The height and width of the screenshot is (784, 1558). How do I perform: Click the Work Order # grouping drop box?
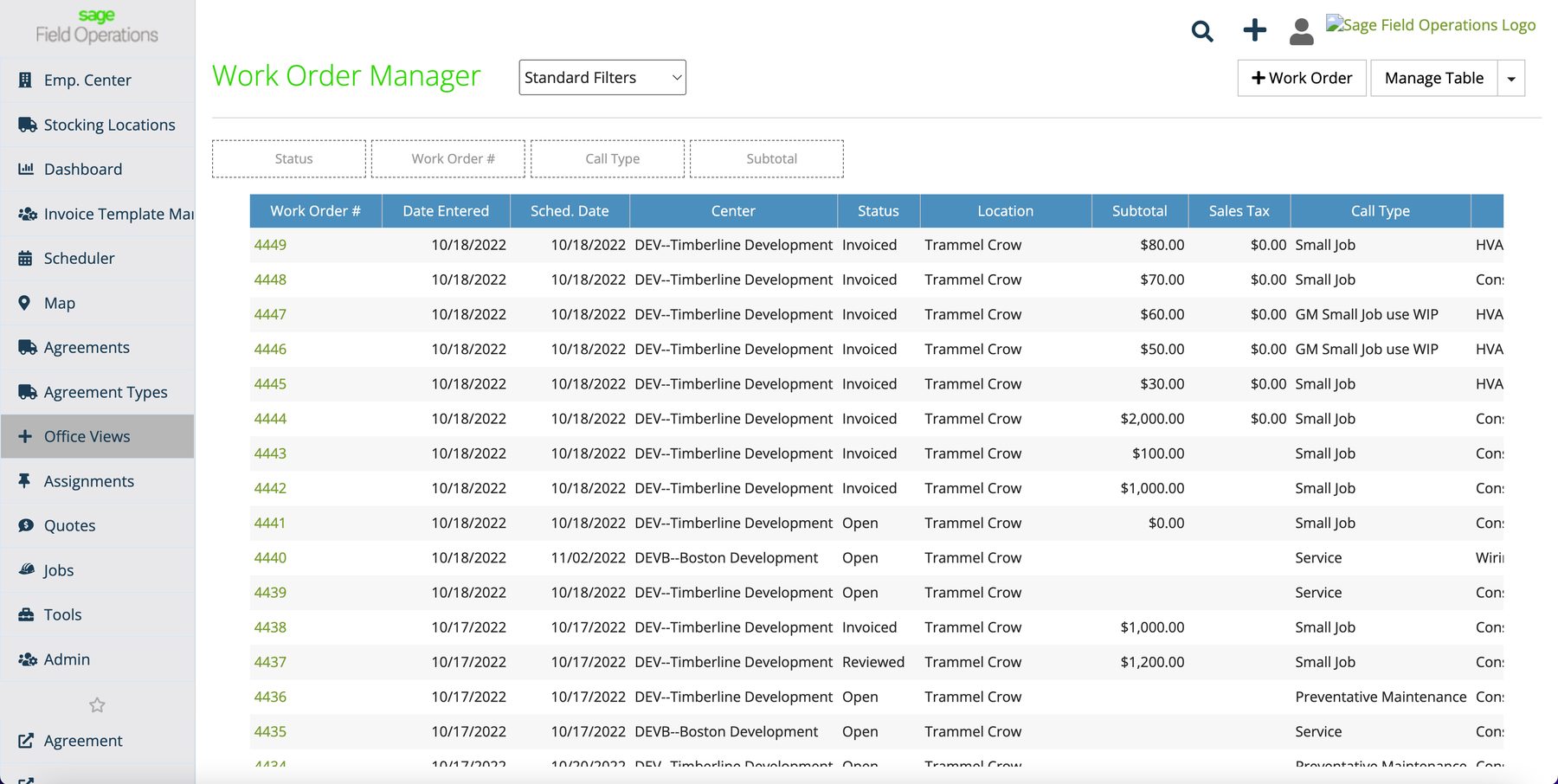tap(448, 159)
